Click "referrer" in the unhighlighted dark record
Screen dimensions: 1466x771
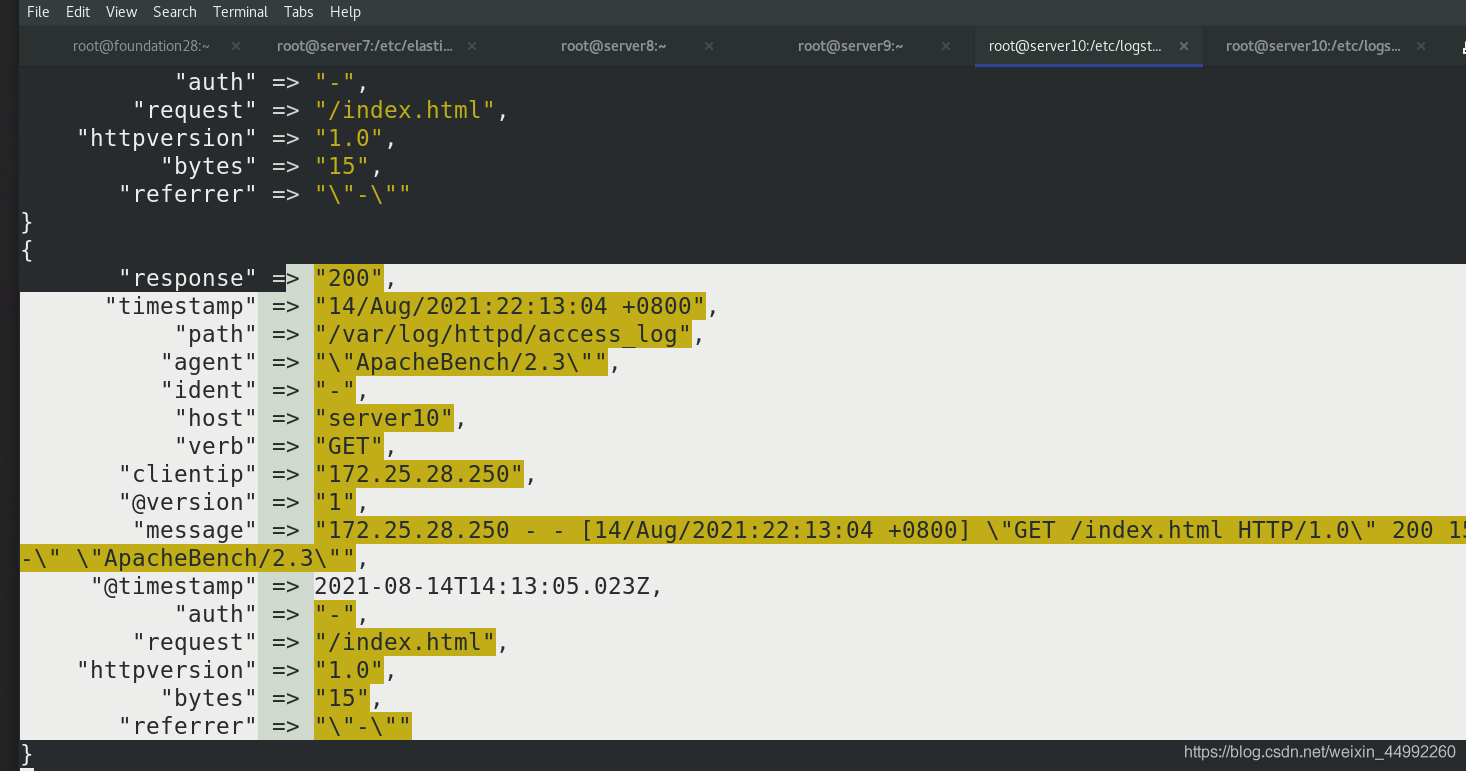(188, 194)
